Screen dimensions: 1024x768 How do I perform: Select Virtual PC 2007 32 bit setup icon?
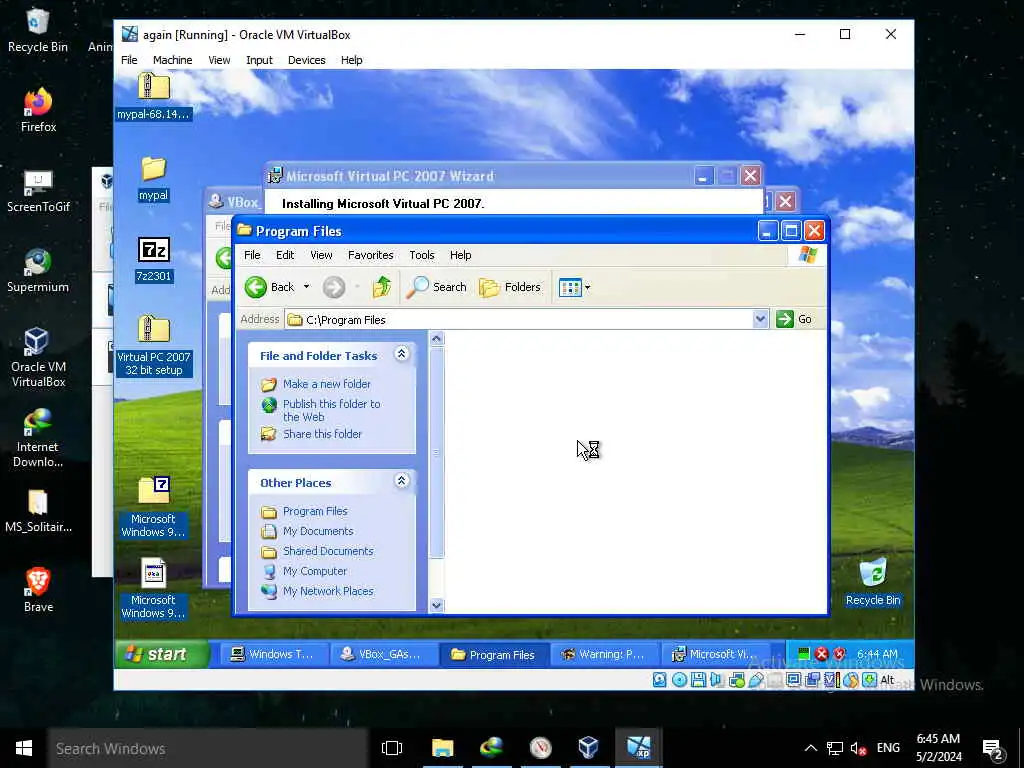coord(154,345)
